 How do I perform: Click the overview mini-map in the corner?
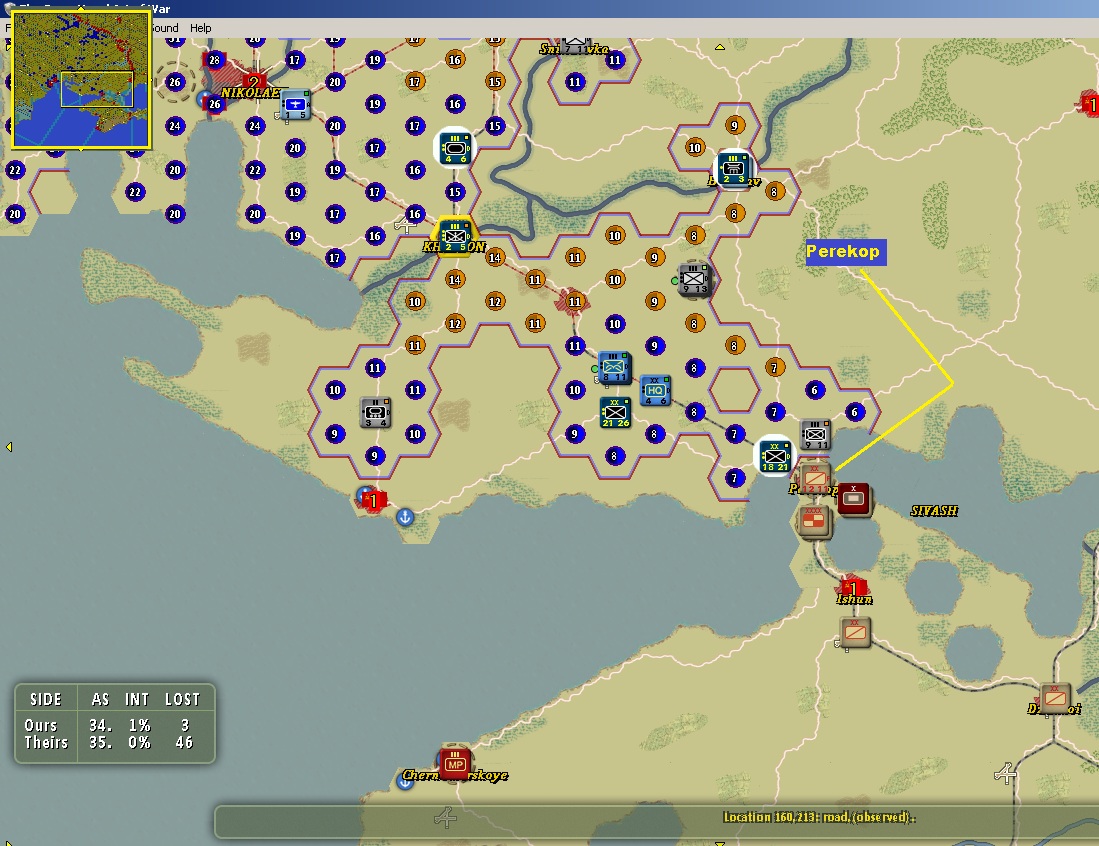coord(81,79)
